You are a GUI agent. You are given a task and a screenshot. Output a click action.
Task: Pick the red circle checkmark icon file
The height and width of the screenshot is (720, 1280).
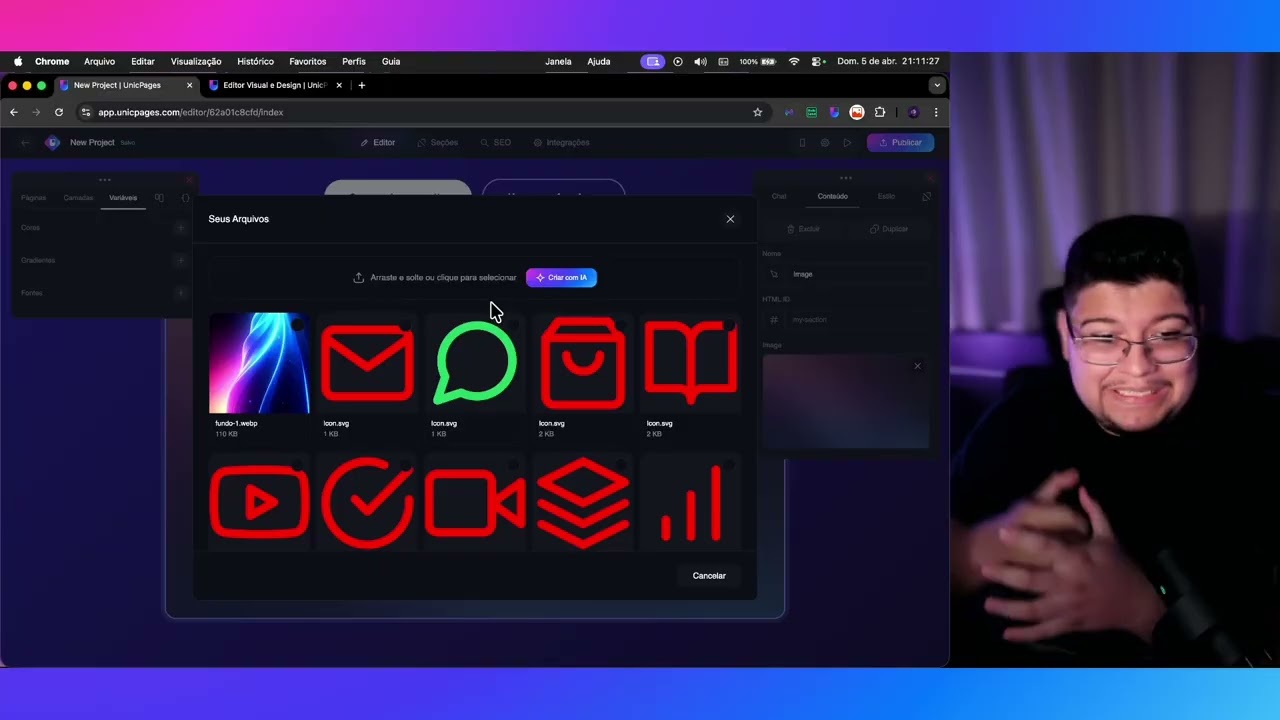(x=367, y=502)
